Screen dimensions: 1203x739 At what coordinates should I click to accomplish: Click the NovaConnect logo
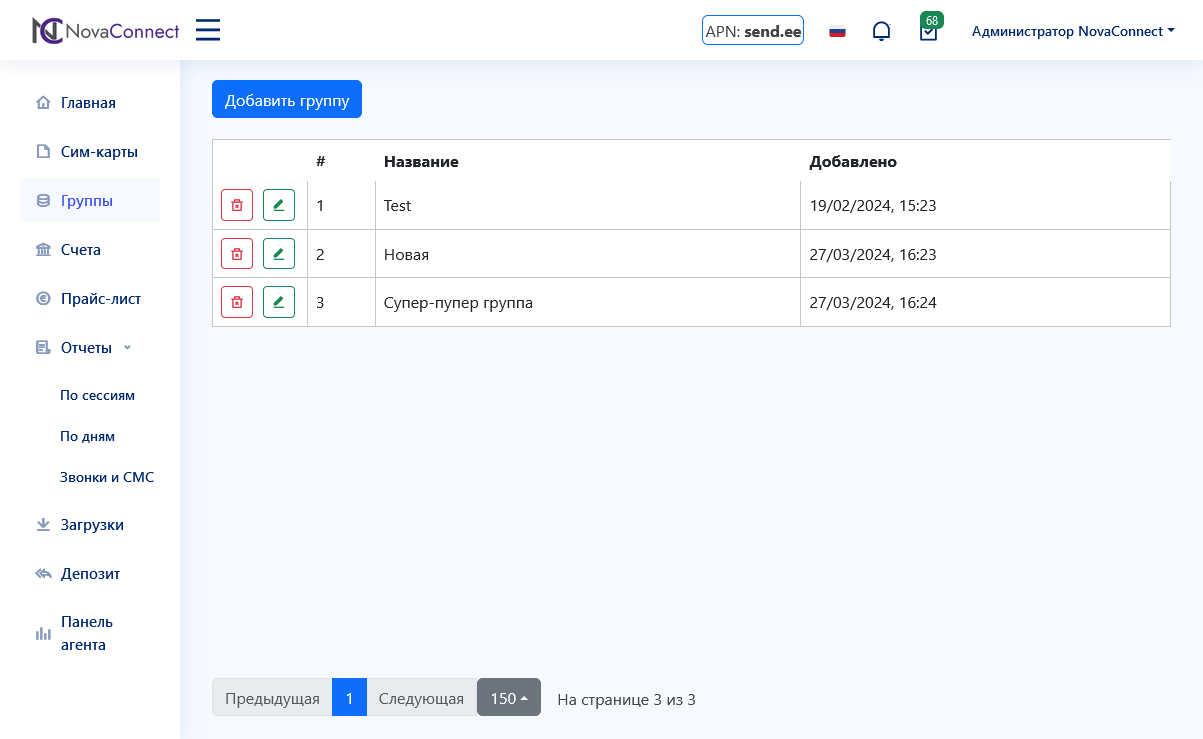click(x=105, y=31)
